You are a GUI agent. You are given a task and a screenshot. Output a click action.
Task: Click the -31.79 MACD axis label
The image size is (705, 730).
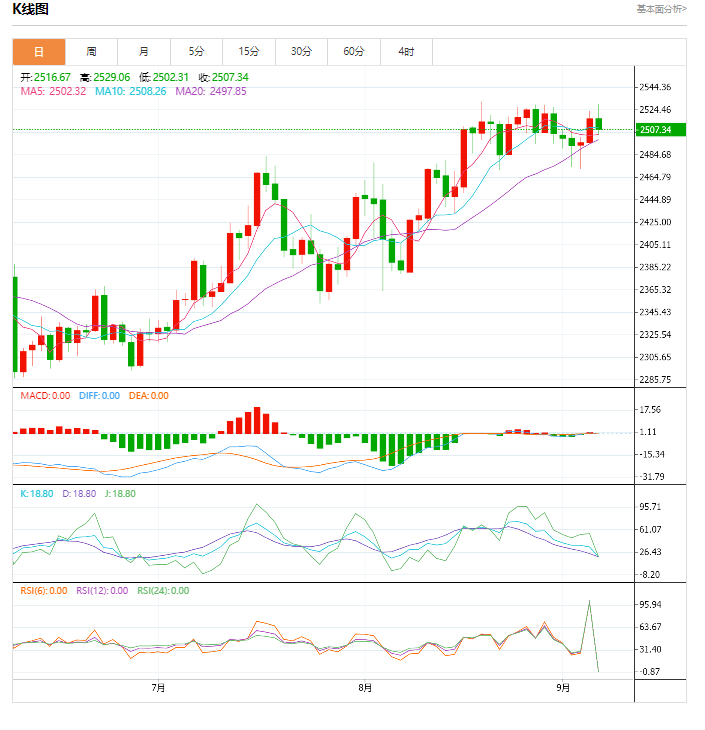coord(651,477)
